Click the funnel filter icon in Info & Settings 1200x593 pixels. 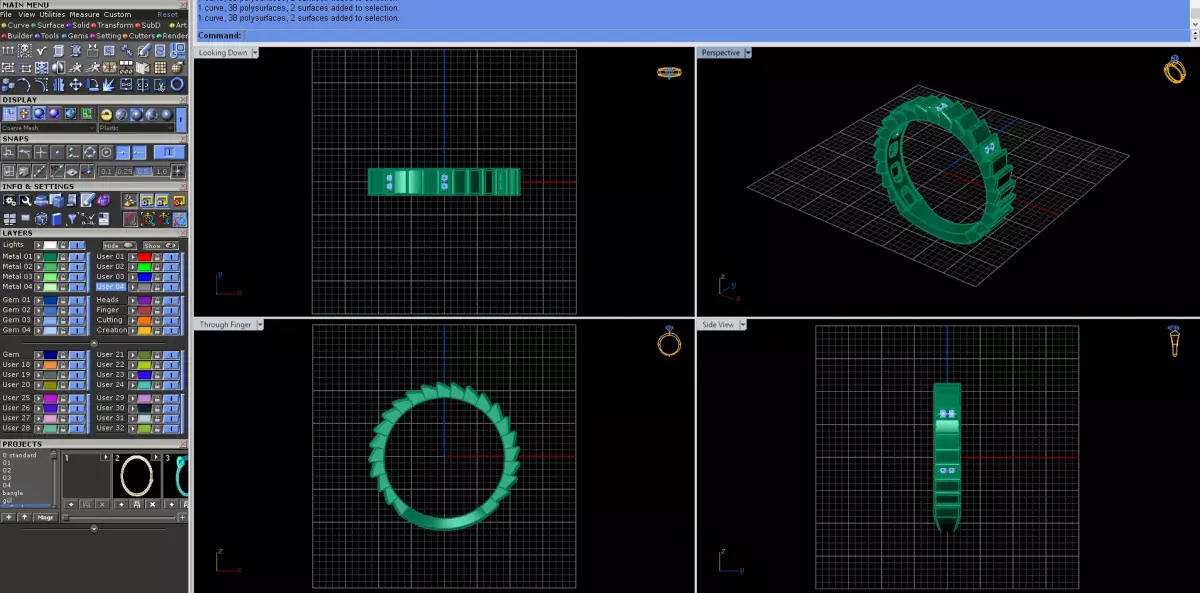point(72,218)
